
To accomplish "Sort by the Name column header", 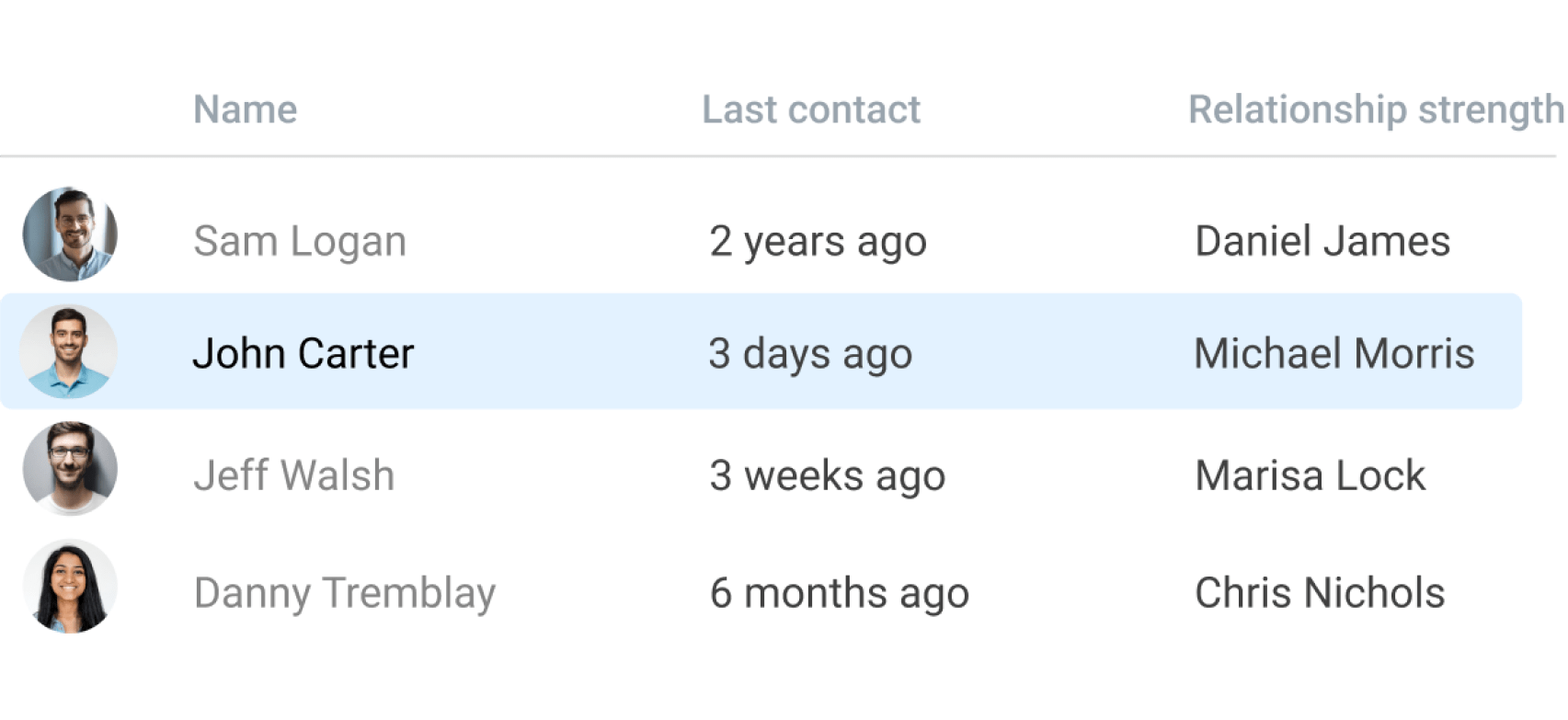I will pyautogui.click(x=245, y=109).
